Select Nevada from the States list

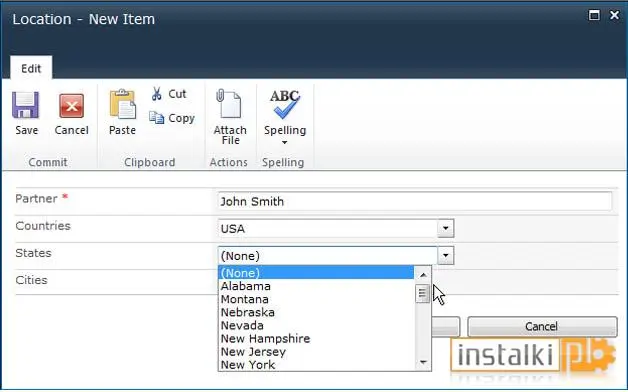pyautogui.click(x=316, y=326)
